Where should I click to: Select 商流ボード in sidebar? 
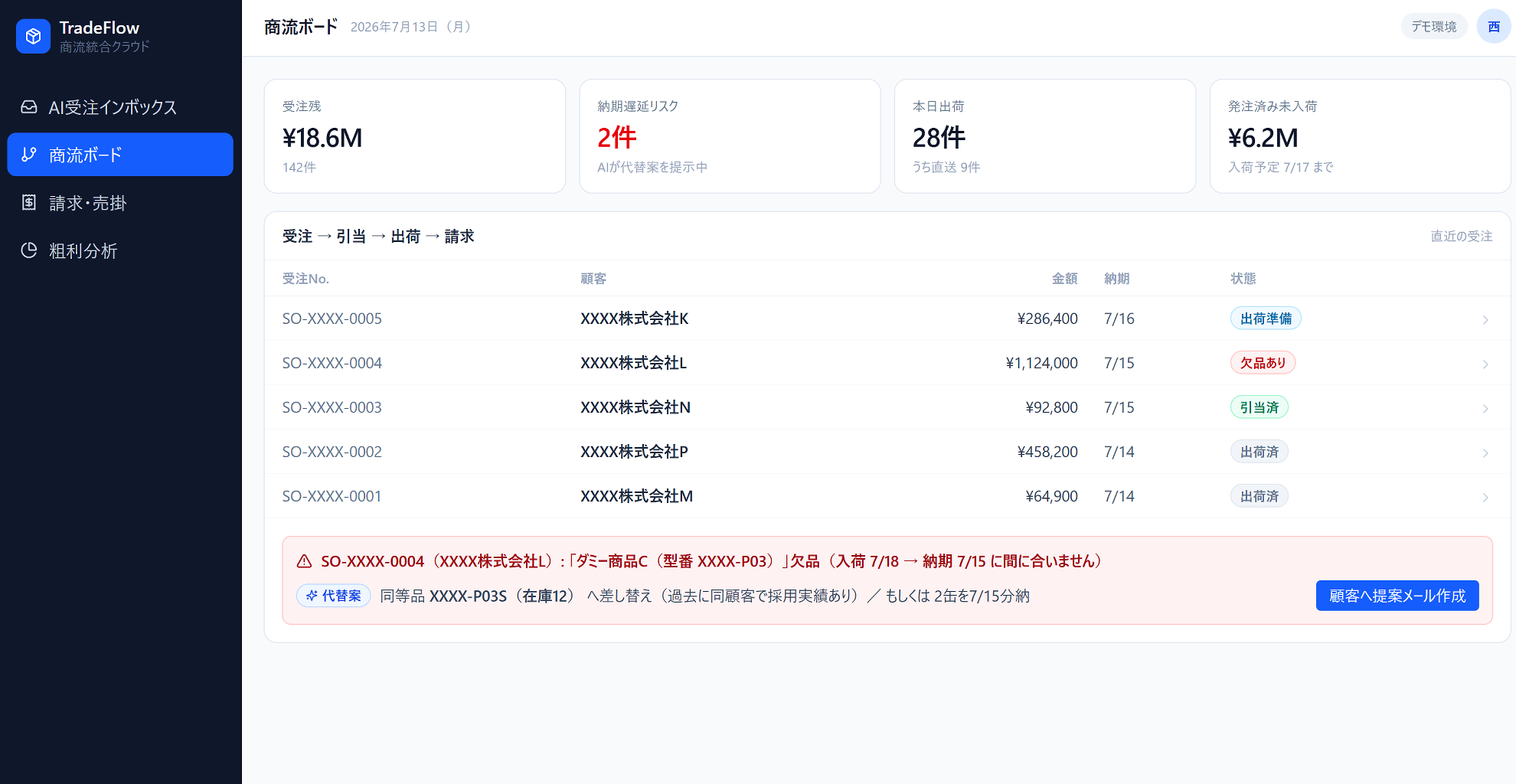(x=120, y=155)
